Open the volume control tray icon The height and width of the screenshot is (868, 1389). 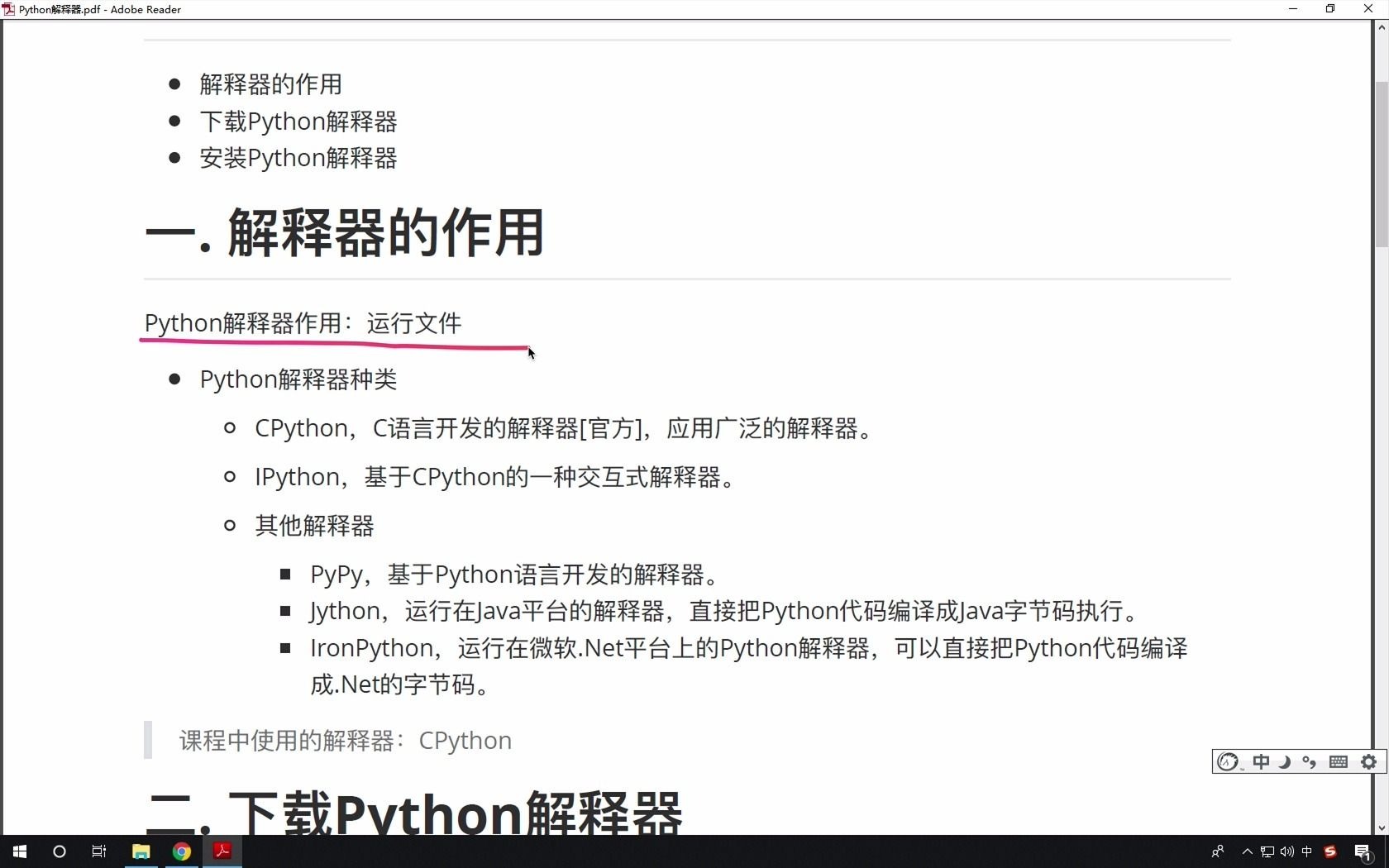point(1287,851)
